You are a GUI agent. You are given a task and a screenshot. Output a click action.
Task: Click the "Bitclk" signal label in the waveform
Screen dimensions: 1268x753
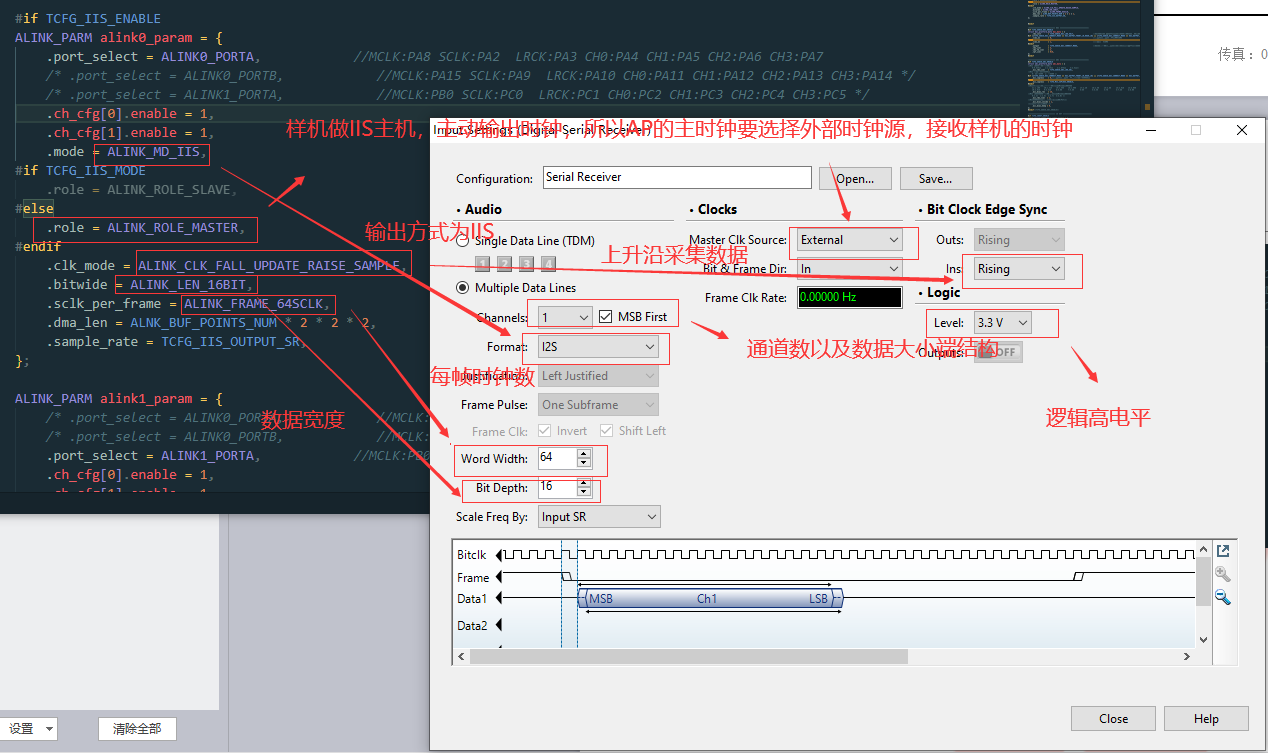click(x=472, y=555)
